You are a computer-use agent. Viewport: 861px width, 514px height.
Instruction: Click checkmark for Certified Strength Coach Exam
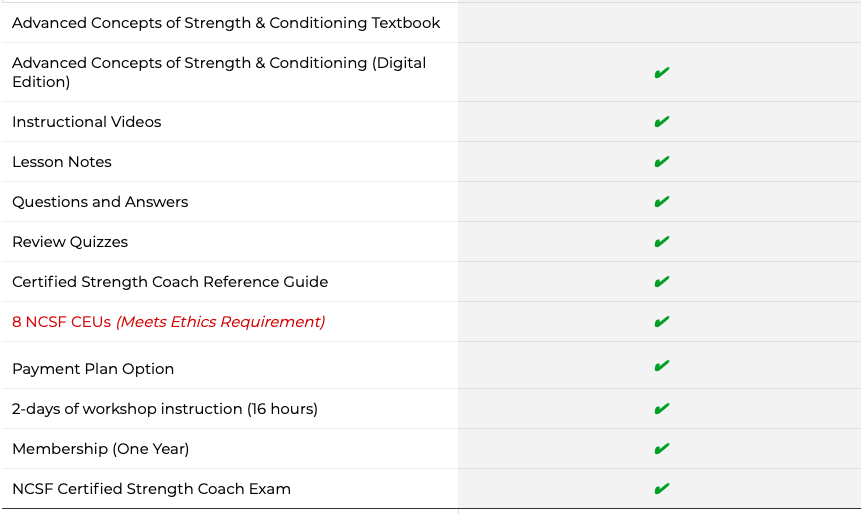click(x=661, y=489)
